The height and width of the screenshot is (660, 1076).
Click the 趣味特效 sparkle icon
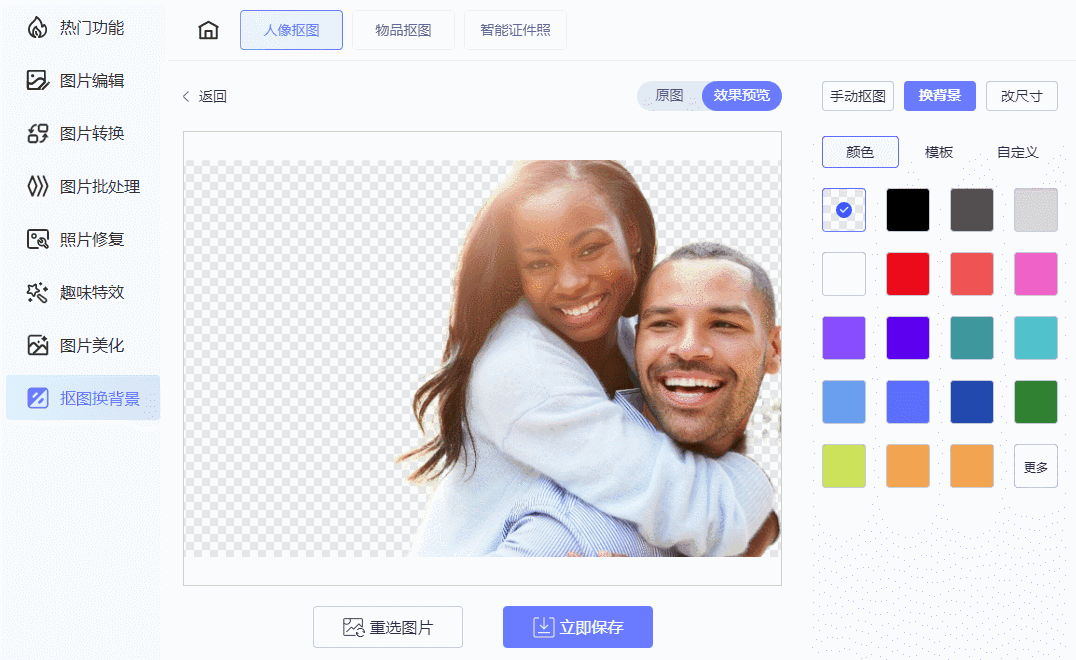(38, 292)
